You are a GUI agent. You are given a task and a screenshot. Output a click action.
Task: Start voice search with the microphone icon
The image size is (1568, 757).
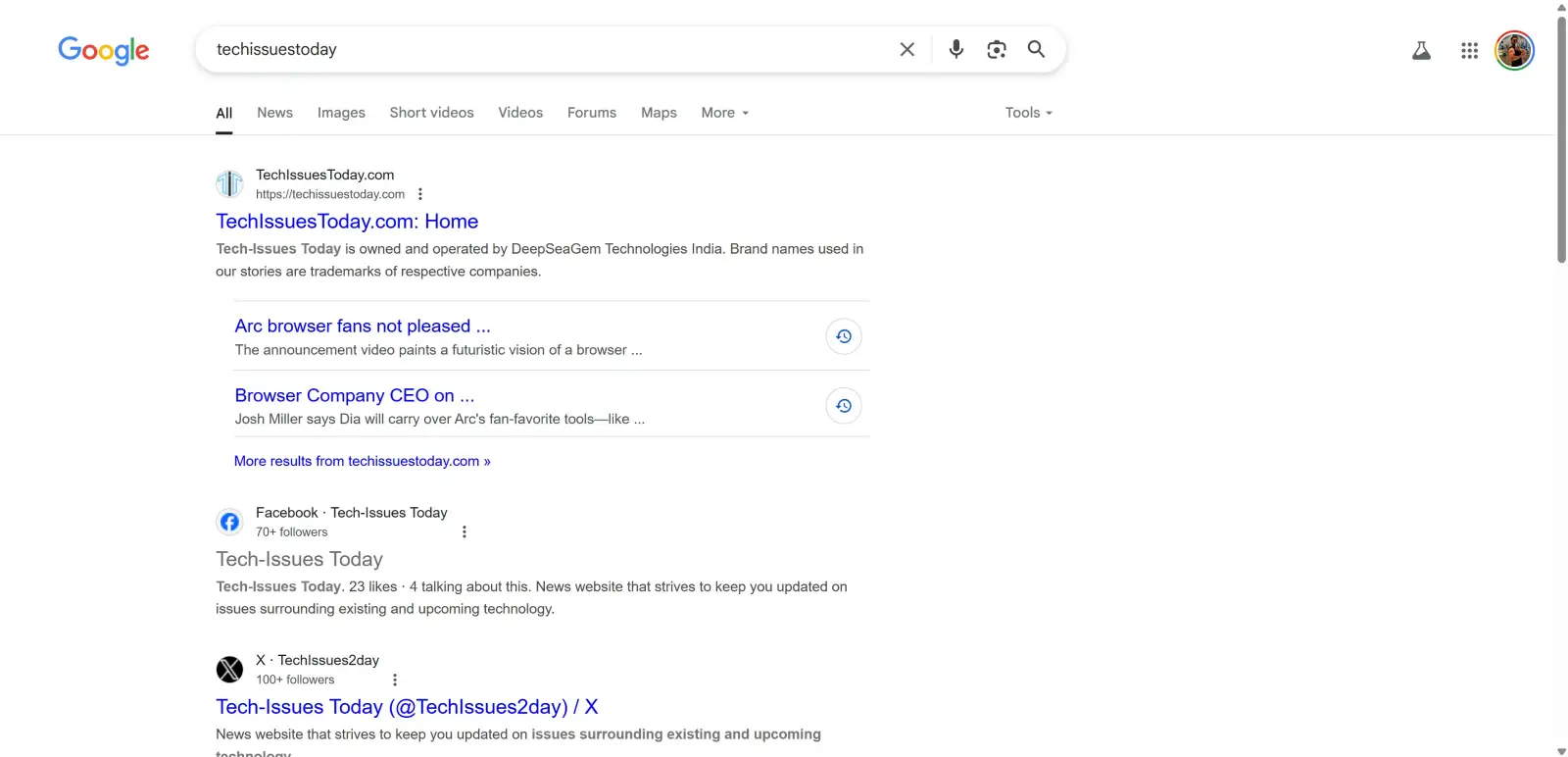956,49
